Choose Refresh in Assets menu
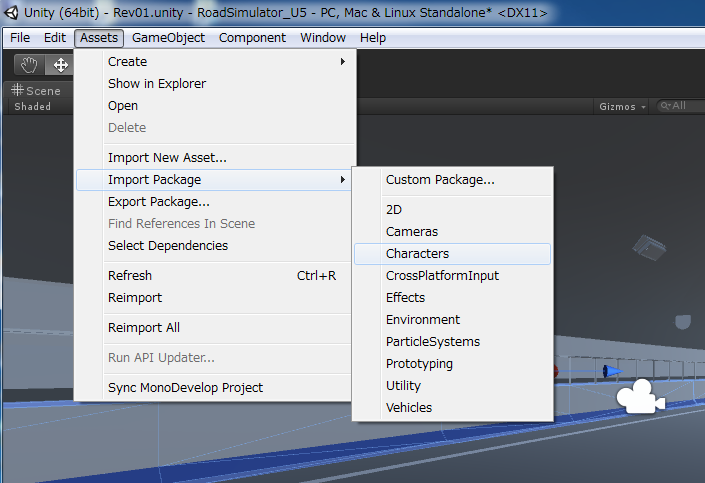 click(x=215, y=276)
